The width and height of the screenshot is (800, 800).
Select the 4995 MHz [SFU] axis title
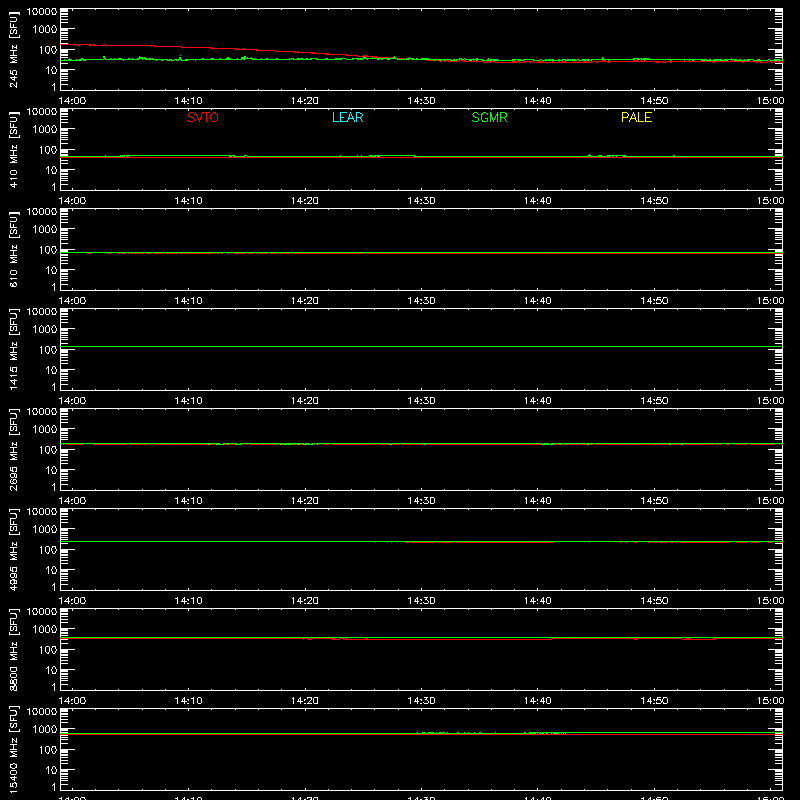14,549
